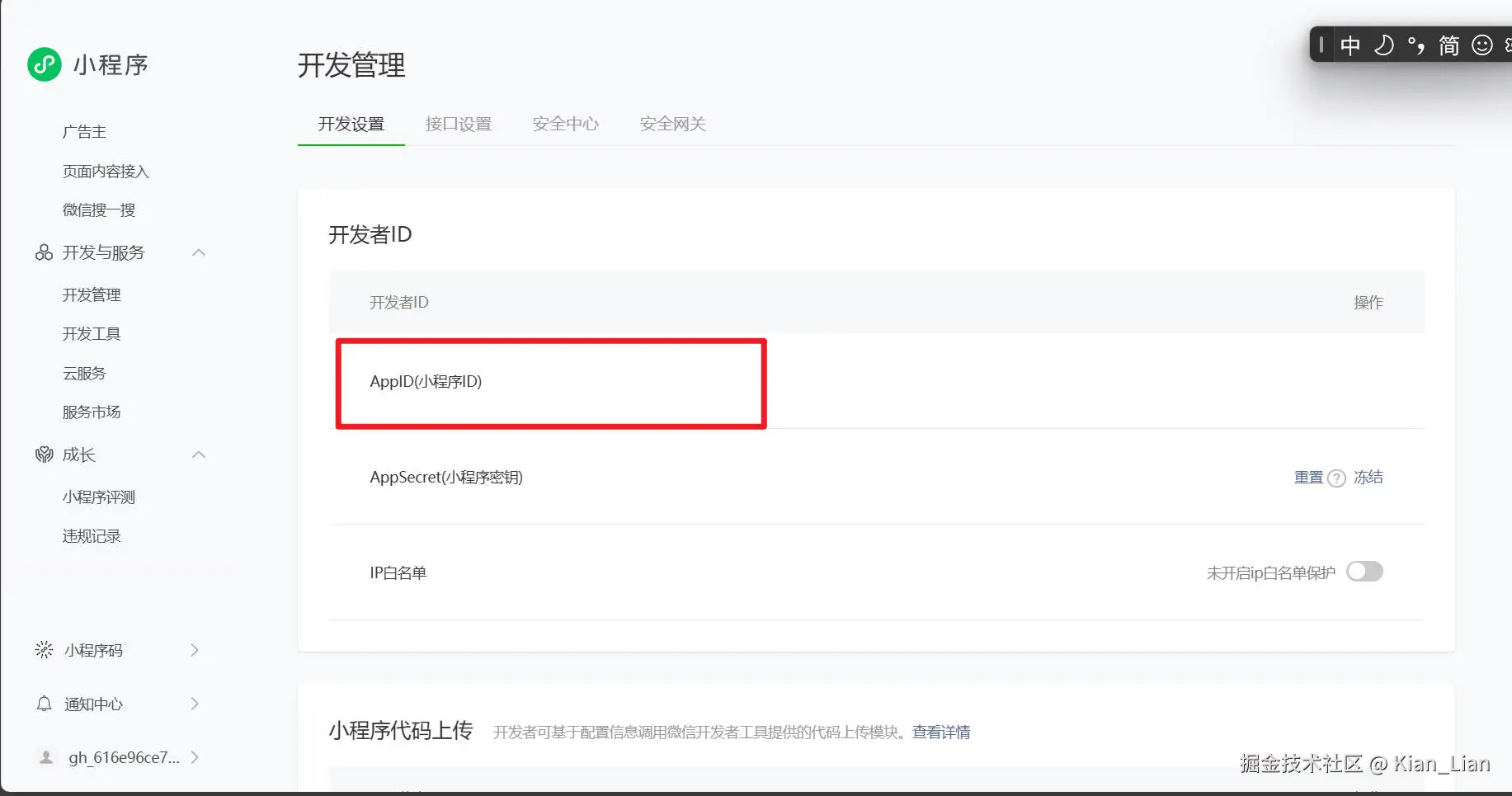Select the 开发设置 tab

[x=351, y=124]
